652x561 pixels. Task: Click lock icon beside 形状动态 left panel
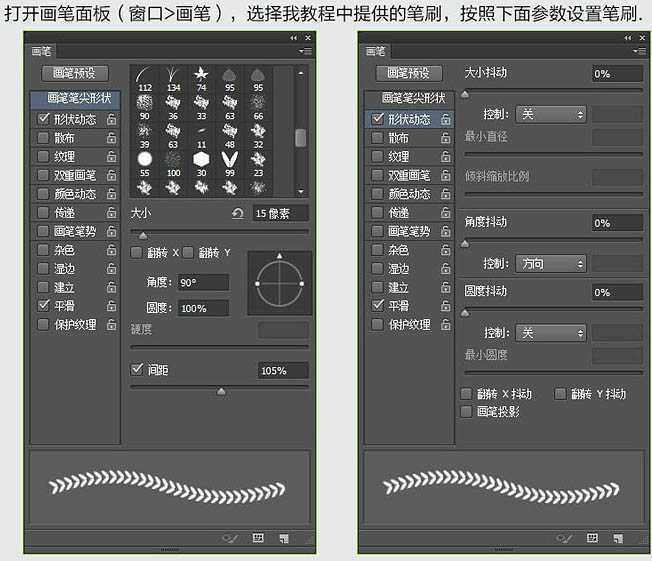click(111, 119)
